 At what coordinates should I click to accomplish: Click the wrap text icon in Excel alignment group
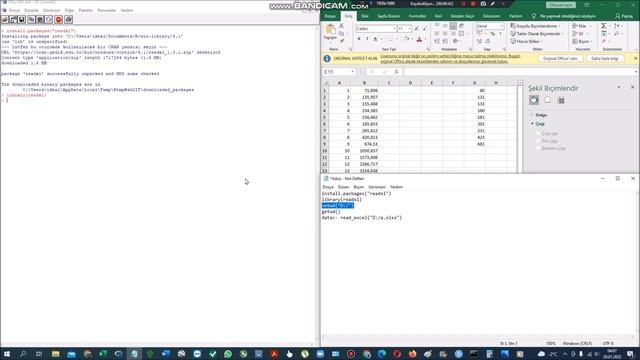[462, 26]
